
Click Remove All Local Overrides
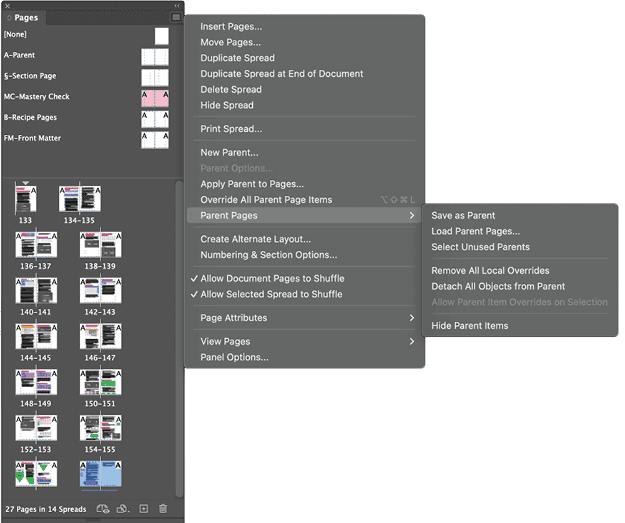(x=490, y=271)
